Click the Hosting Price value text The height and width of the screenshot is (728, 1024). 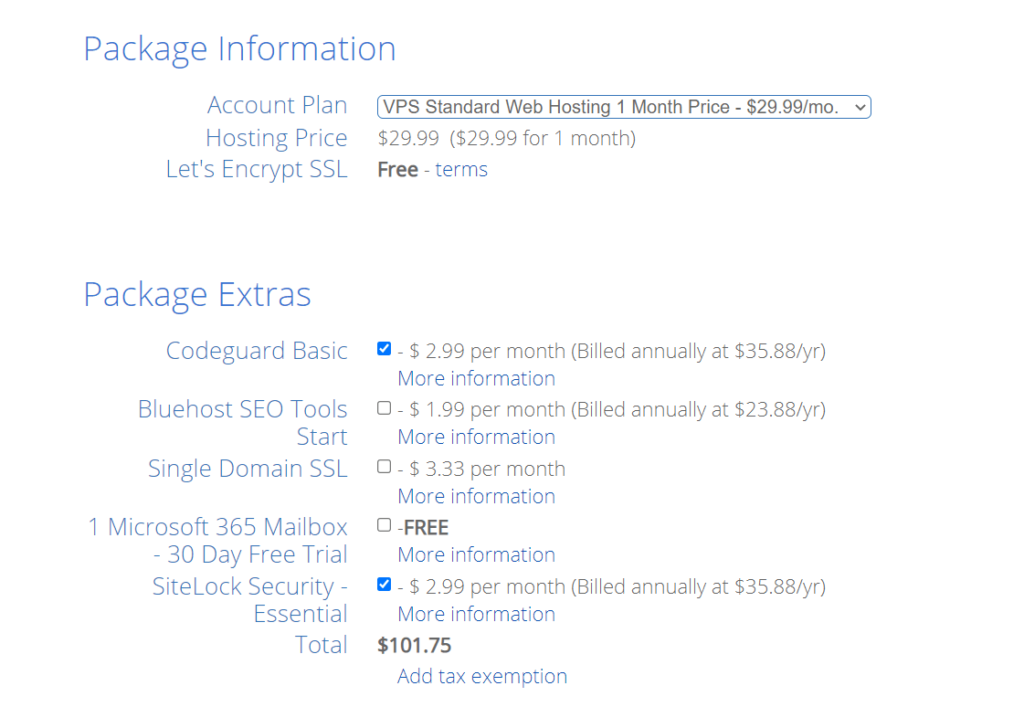506,138
